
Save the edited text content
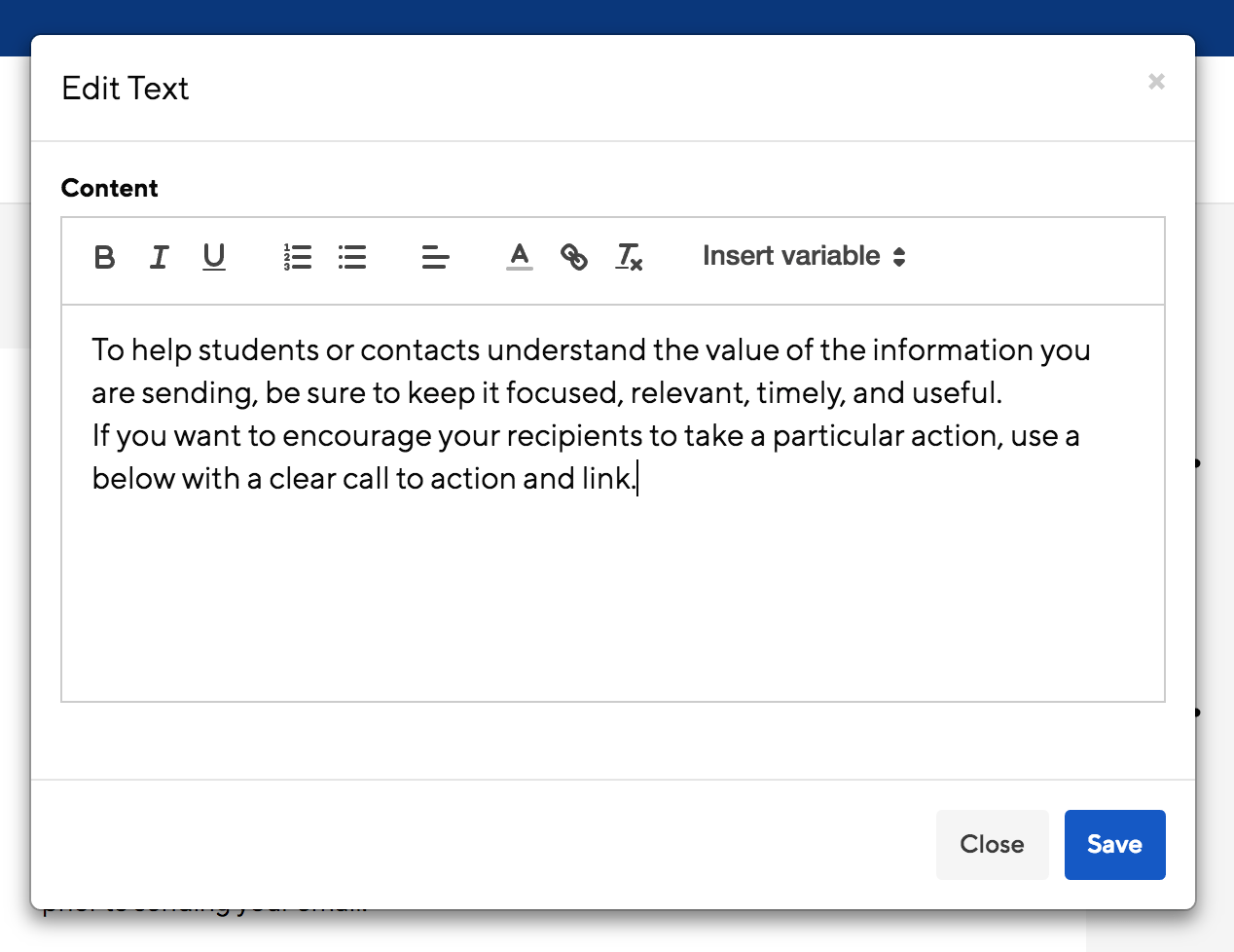[1114, 844]
